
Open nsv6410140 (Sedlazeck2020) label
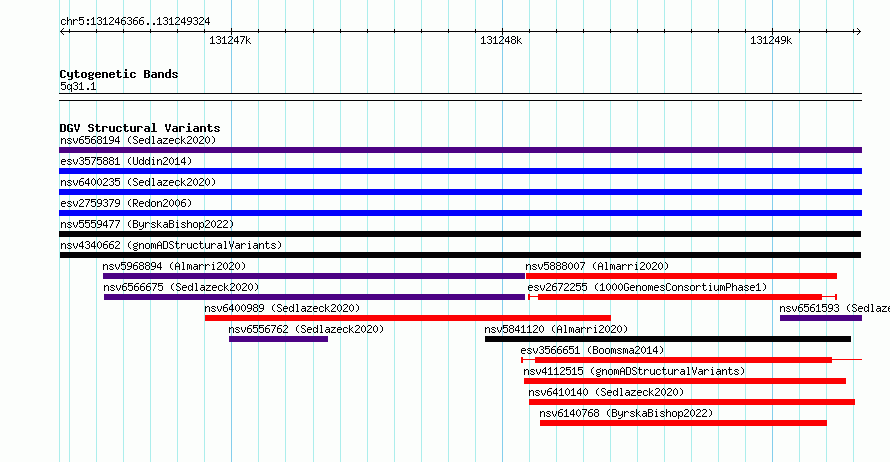coord(606,392)
